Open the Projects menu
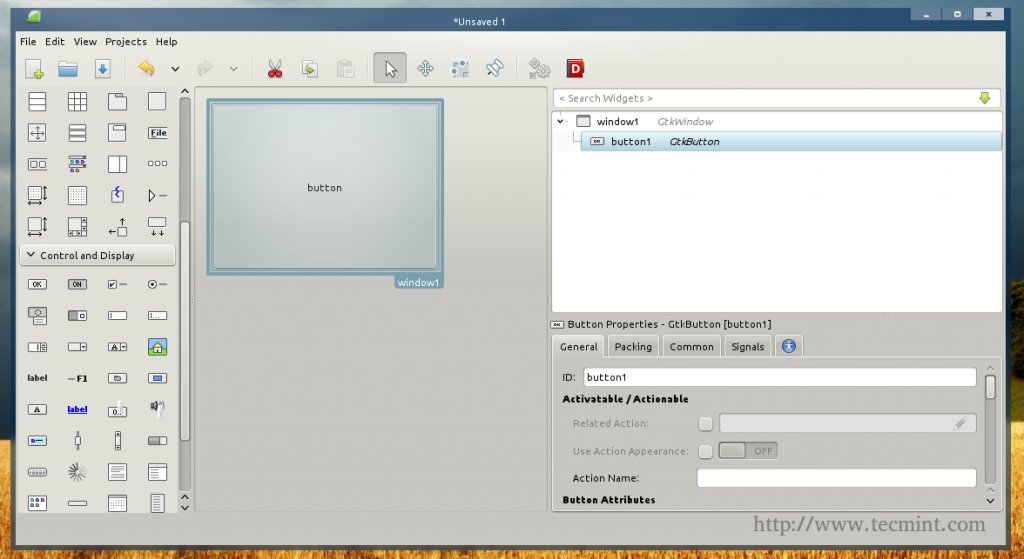This screenshot has width=1024, height=559. pyautogui.click(x=125, y=42)
